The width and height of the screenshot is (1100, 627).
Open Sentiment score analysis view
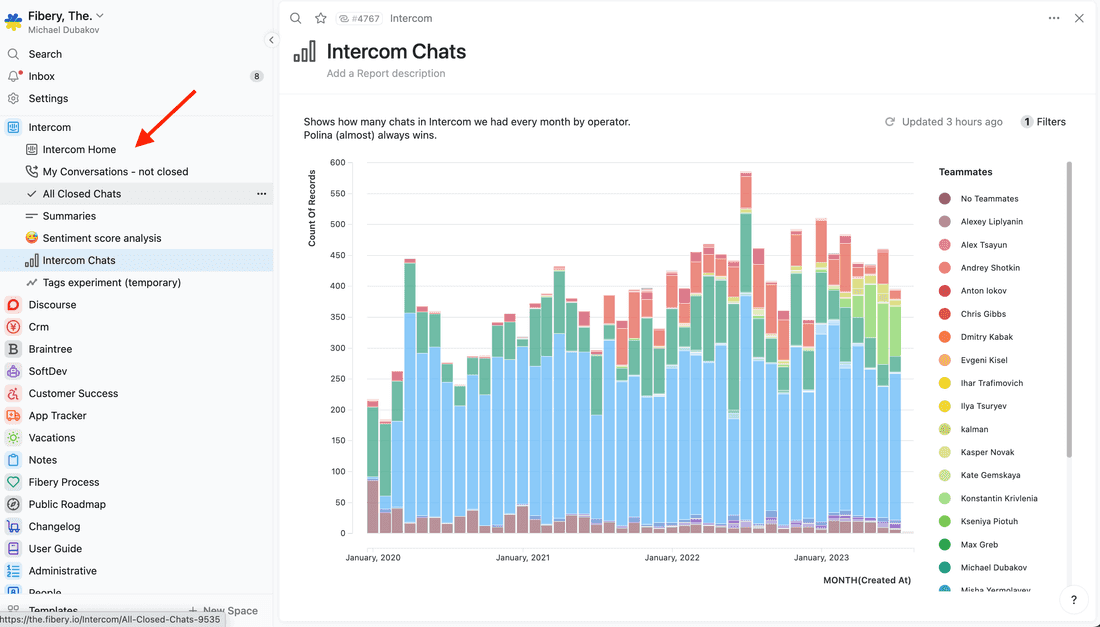click(x=101, y=238)
